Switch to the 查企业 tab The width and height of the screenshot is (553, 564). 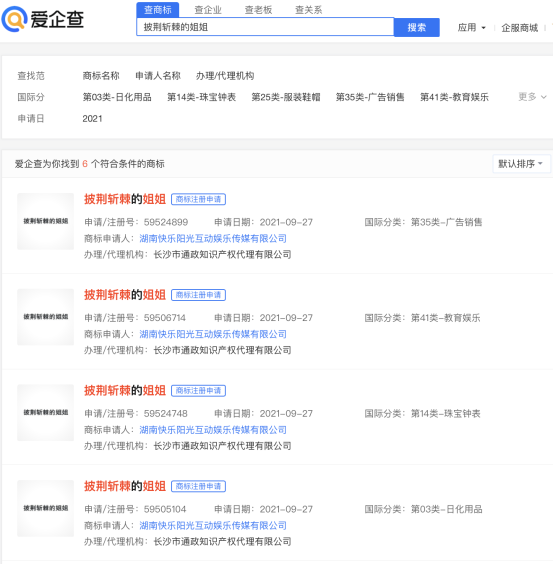point(208,10)
